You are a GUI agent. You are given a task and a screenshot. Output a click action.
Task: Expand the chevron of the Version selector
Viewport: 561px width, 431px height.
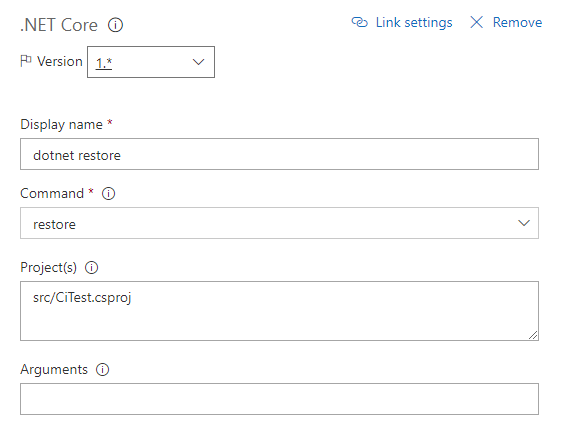pyautogui.click(x=198, y=62)
